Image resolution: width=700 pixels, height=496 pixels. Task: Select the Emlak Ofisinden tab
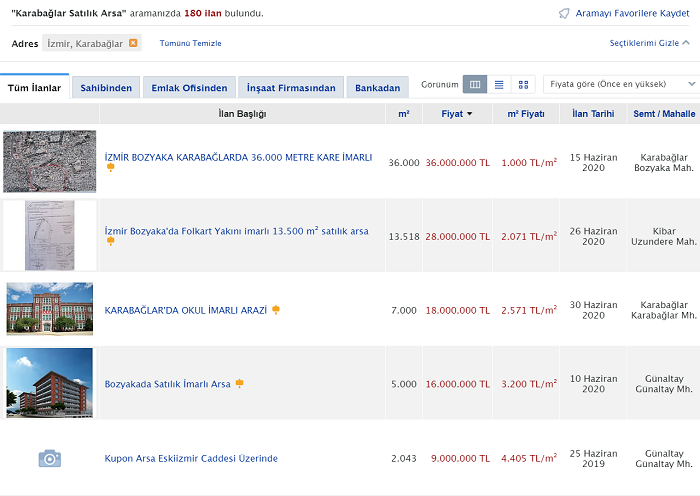[189, 88]
